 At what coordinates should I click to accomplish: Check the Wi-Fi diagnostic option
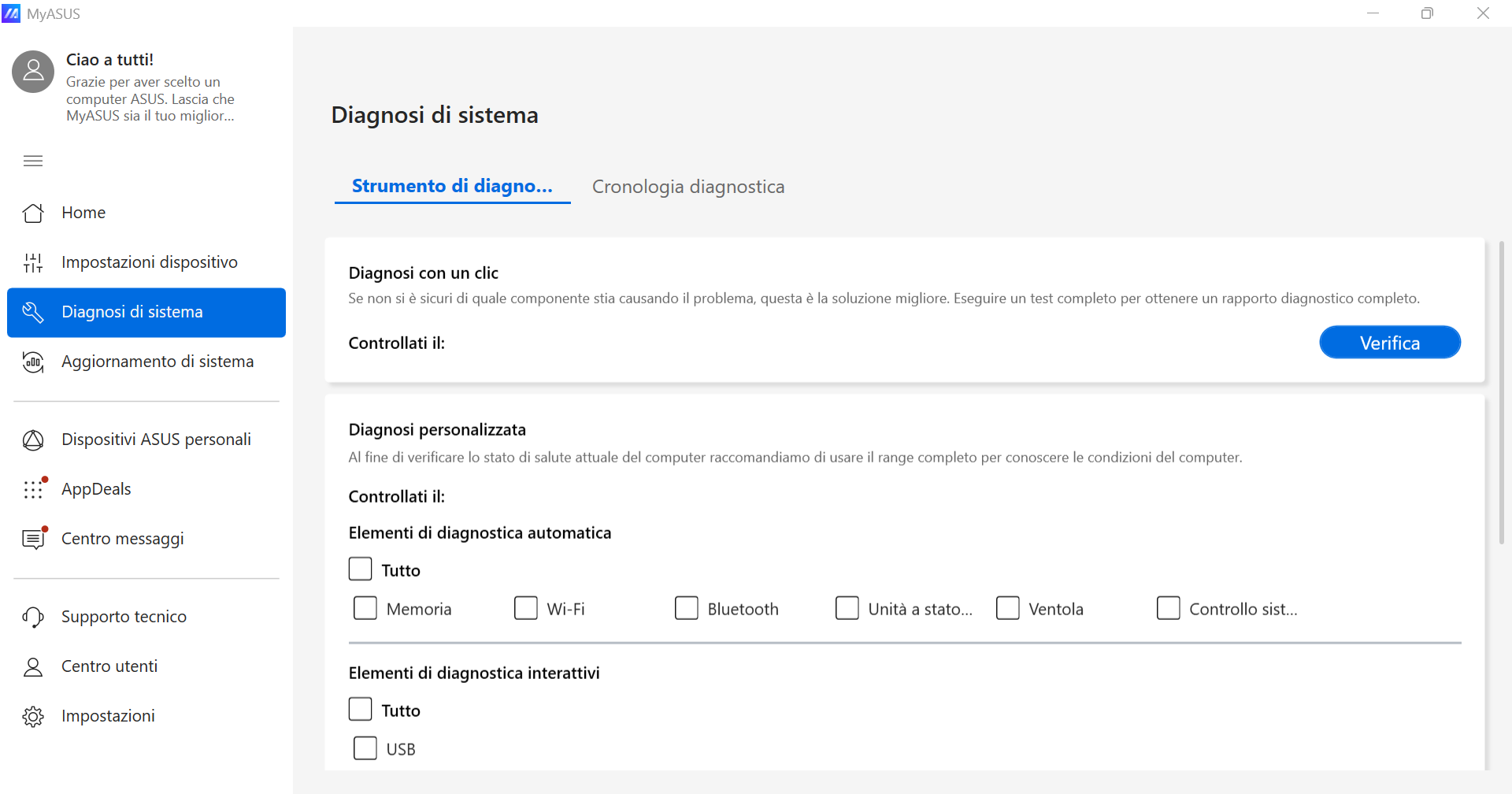526,608
